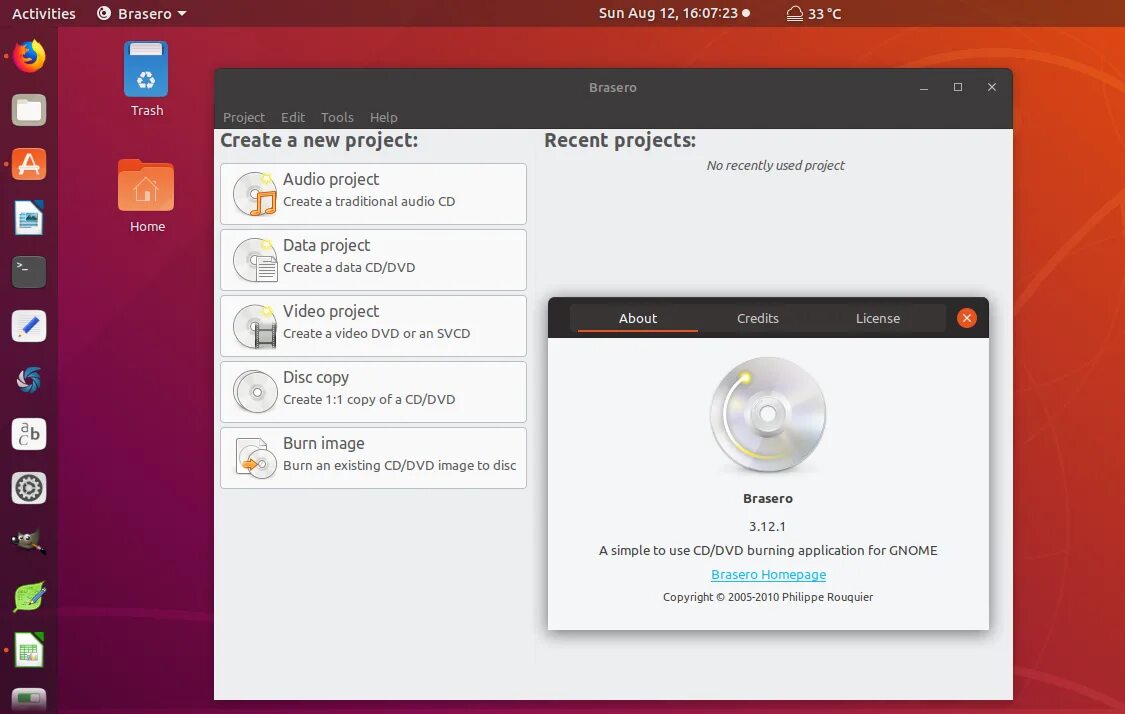
Task: Minimize the Brasero window
Action: click(924, 88)
